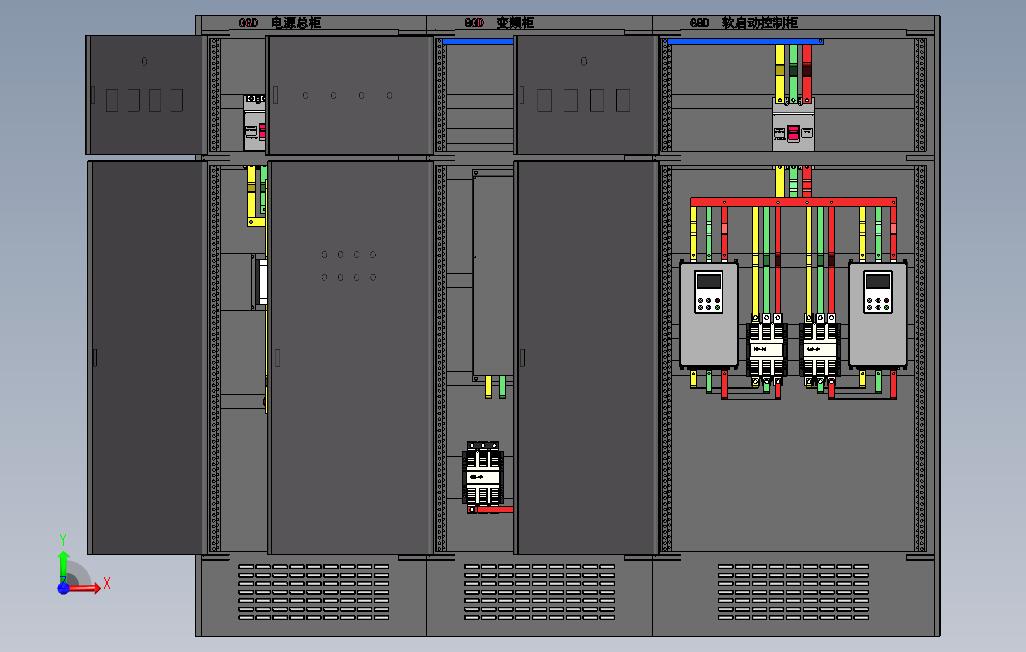Select the upper door with four round holes
This screenshot has height=652, width=1026.
pos(350,95)
